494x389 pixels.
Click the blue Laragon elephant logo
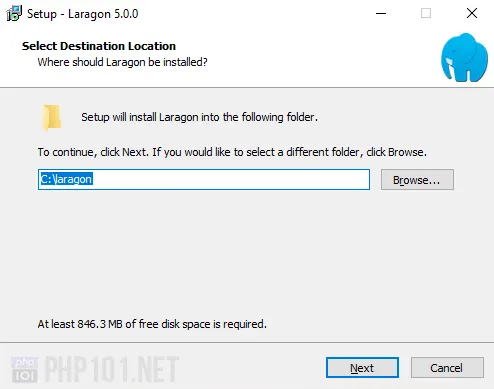coord(465,57)
